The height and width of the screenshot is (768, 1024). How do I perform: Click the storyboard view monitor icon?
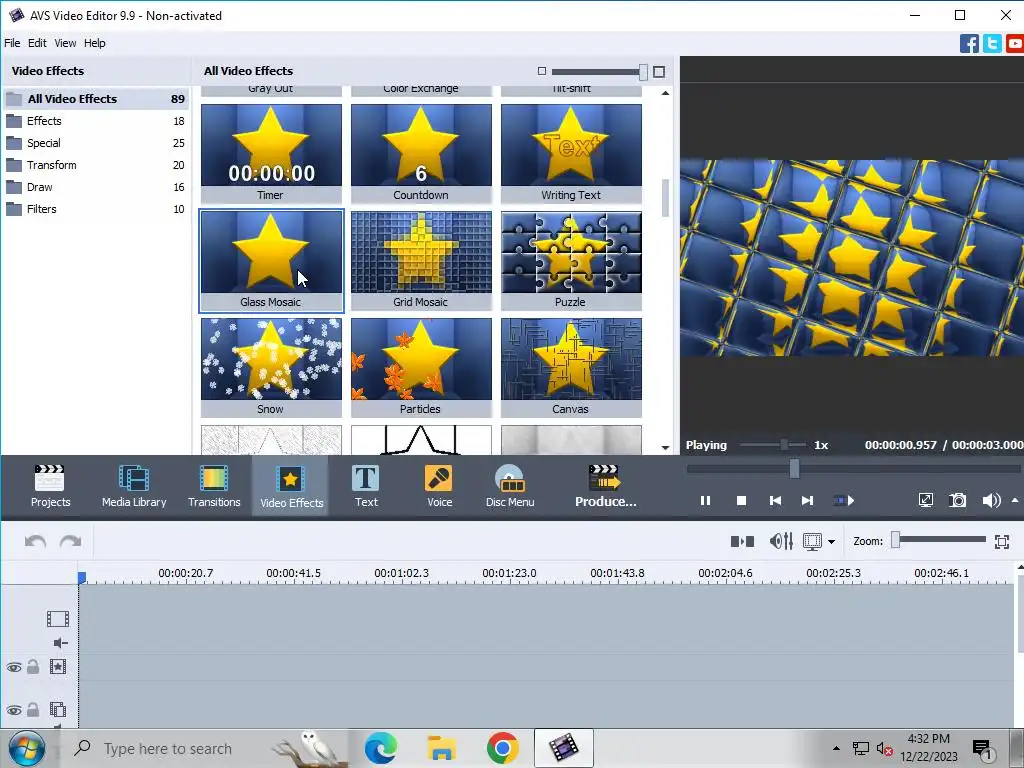pyautogui.click(x=812, y=541)
